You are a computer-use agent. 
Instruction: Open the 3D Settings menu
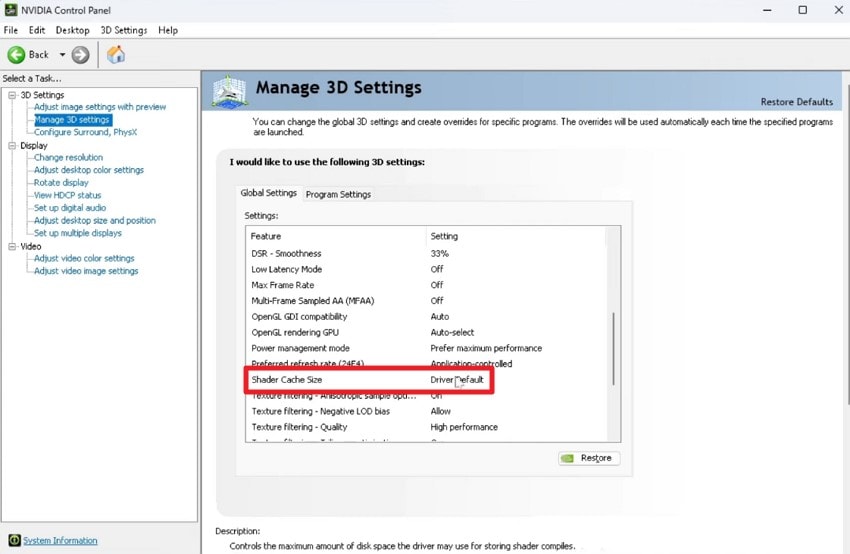[x=124, y=30]
